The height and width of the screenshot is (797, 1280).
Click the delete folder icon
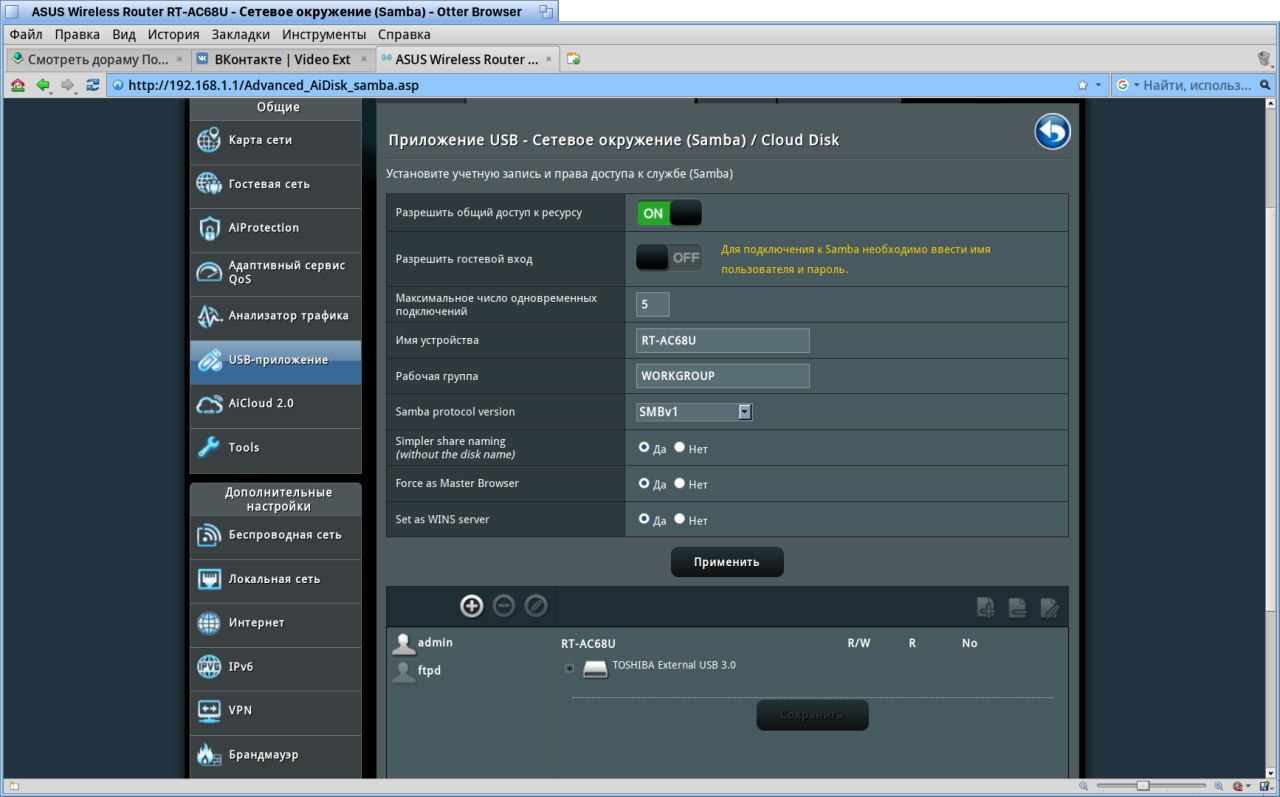pos(1018,607)
